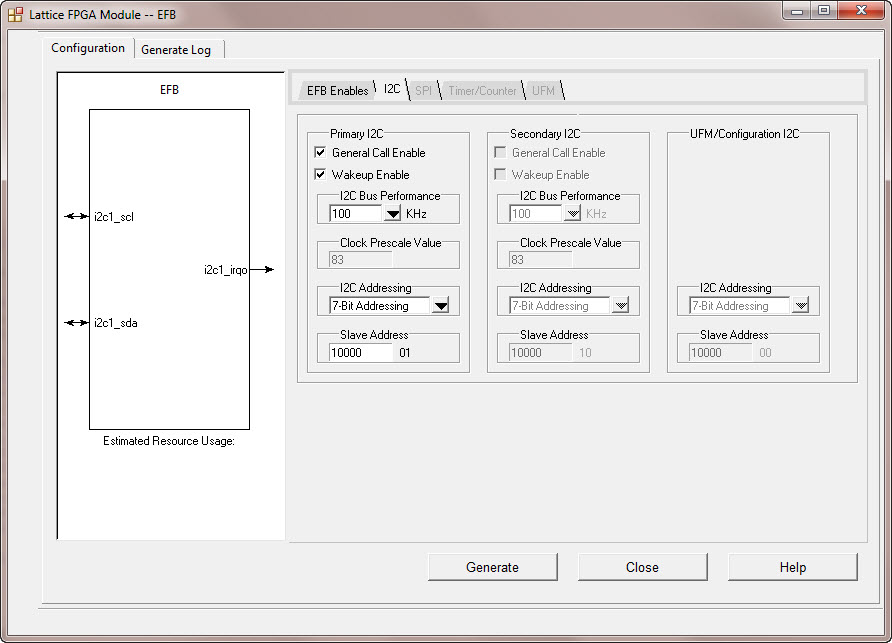
Task: Close the window with the X button
Action: point(861,11)
